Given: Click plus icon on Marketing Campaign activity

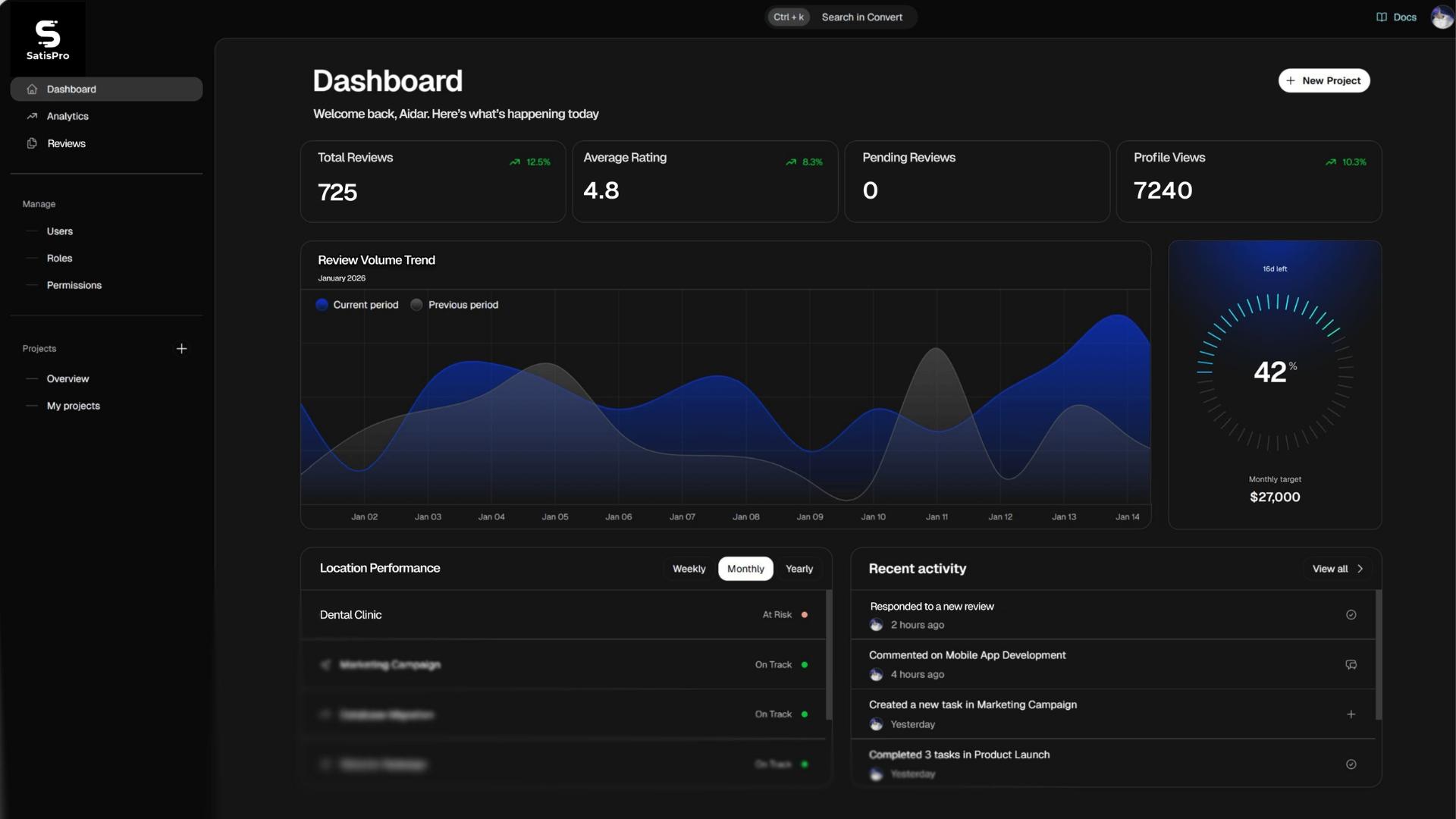Looking at the screenshot, I should pos(1351,714).
